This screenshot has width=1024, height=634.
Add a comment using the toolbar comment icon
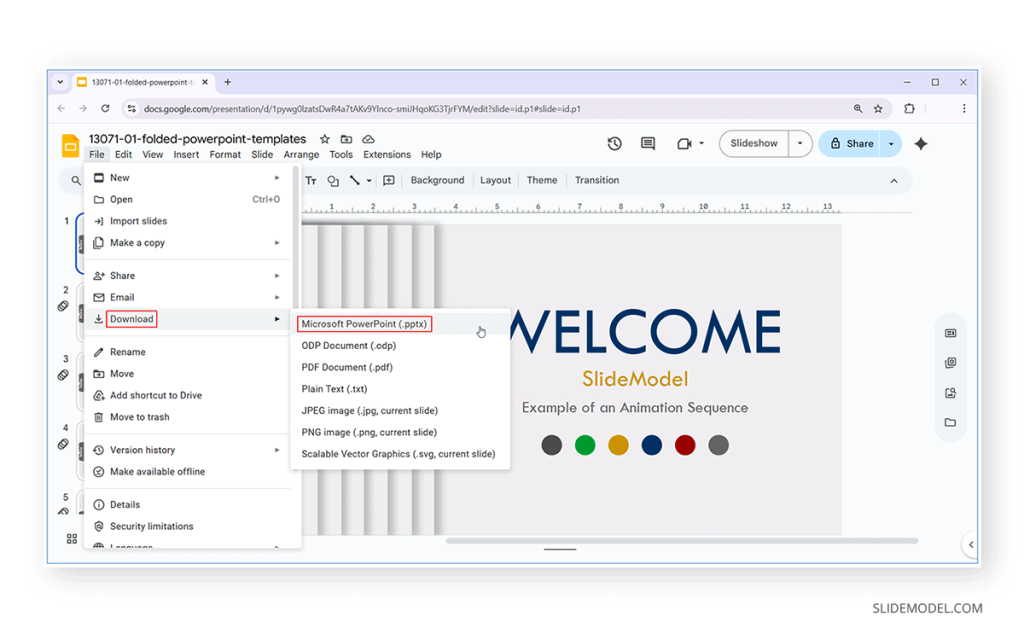[389, 180]
